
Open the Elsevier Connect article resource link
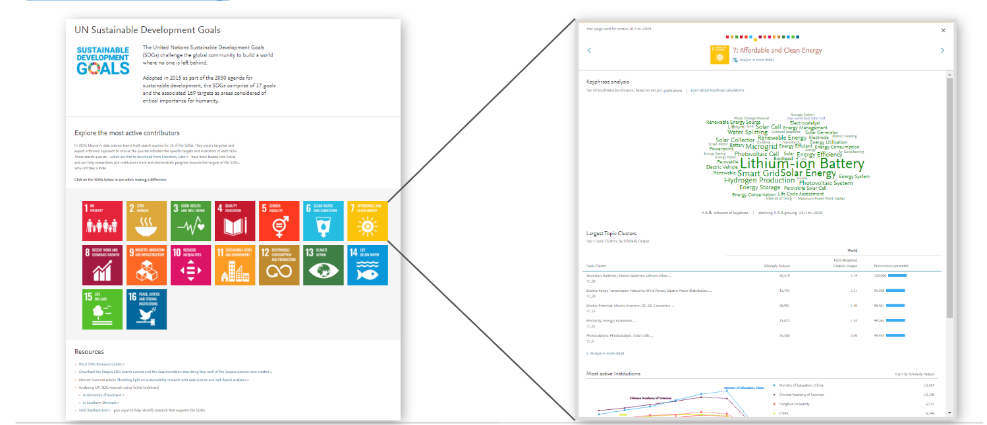[164, 380]
